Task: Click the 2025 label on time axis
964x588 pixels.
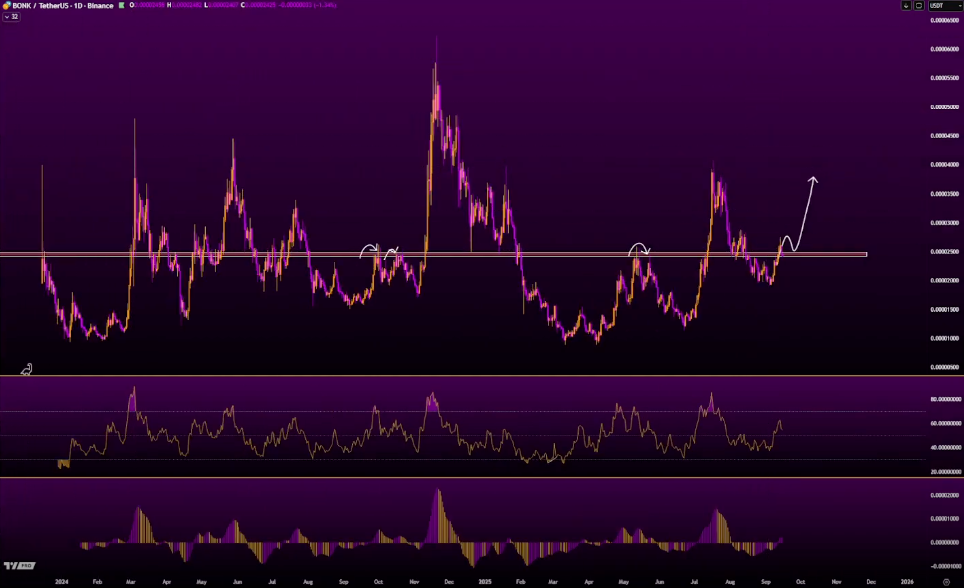Action: [484, 580]
